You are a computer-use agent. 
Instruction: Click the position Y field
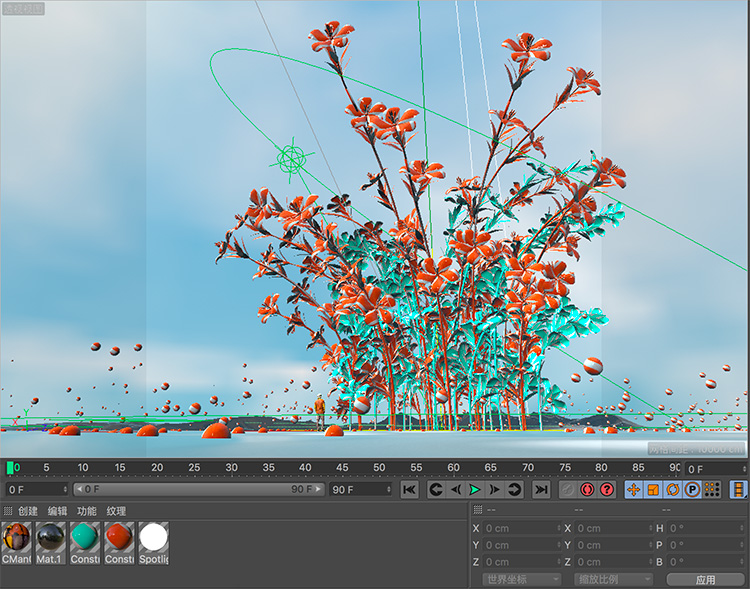pos(522,545)
